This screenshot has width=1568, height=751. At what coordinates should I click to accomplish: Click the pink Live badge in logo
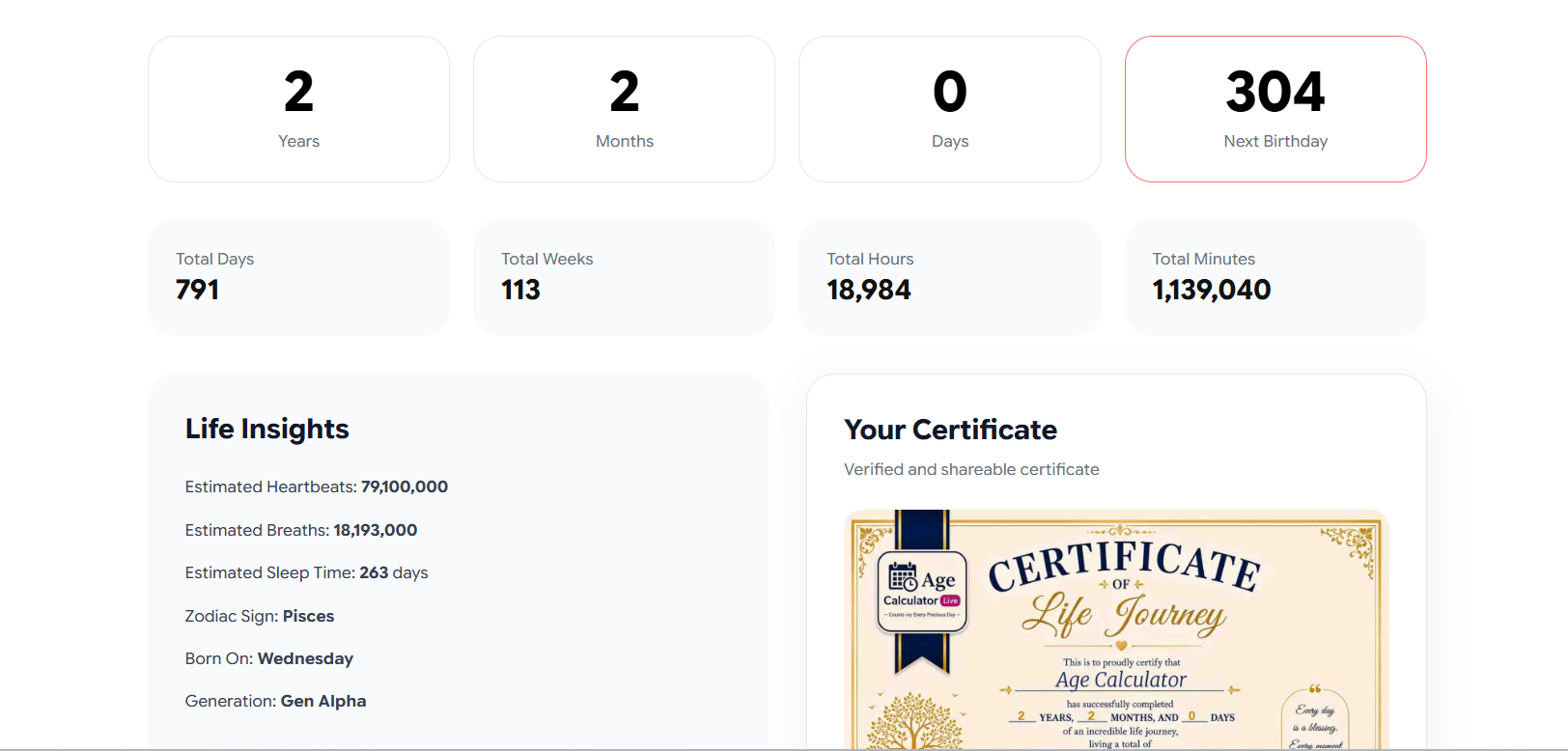(950, 600)
